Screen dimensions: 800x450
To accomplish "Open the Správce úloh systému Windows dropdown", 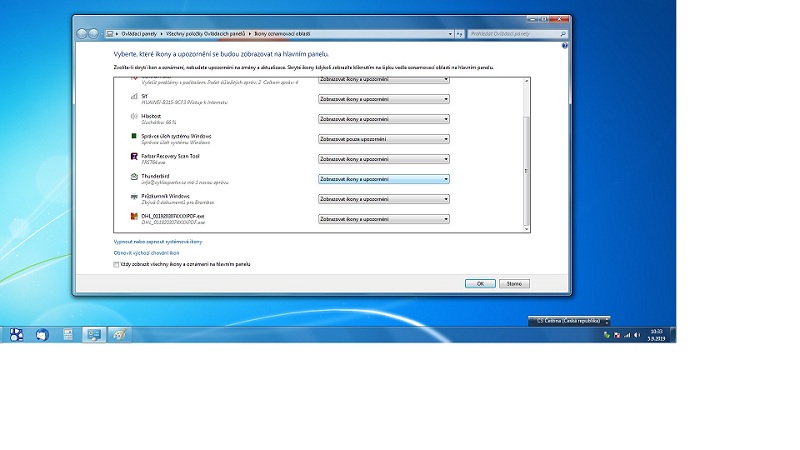I will coord(384,139).
